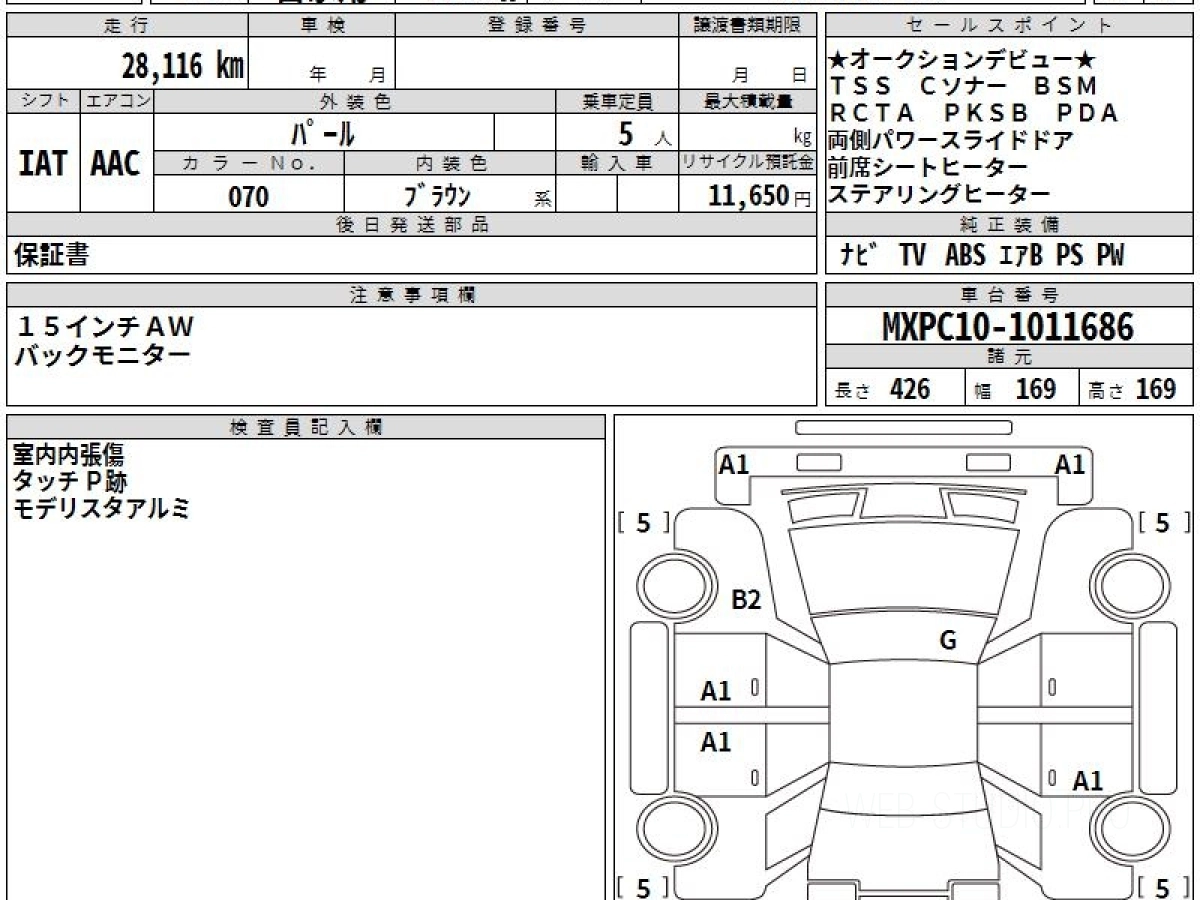Click the パール exterior color value
The height and width of the screenshot is (900, 1200).
pos(323,132)
